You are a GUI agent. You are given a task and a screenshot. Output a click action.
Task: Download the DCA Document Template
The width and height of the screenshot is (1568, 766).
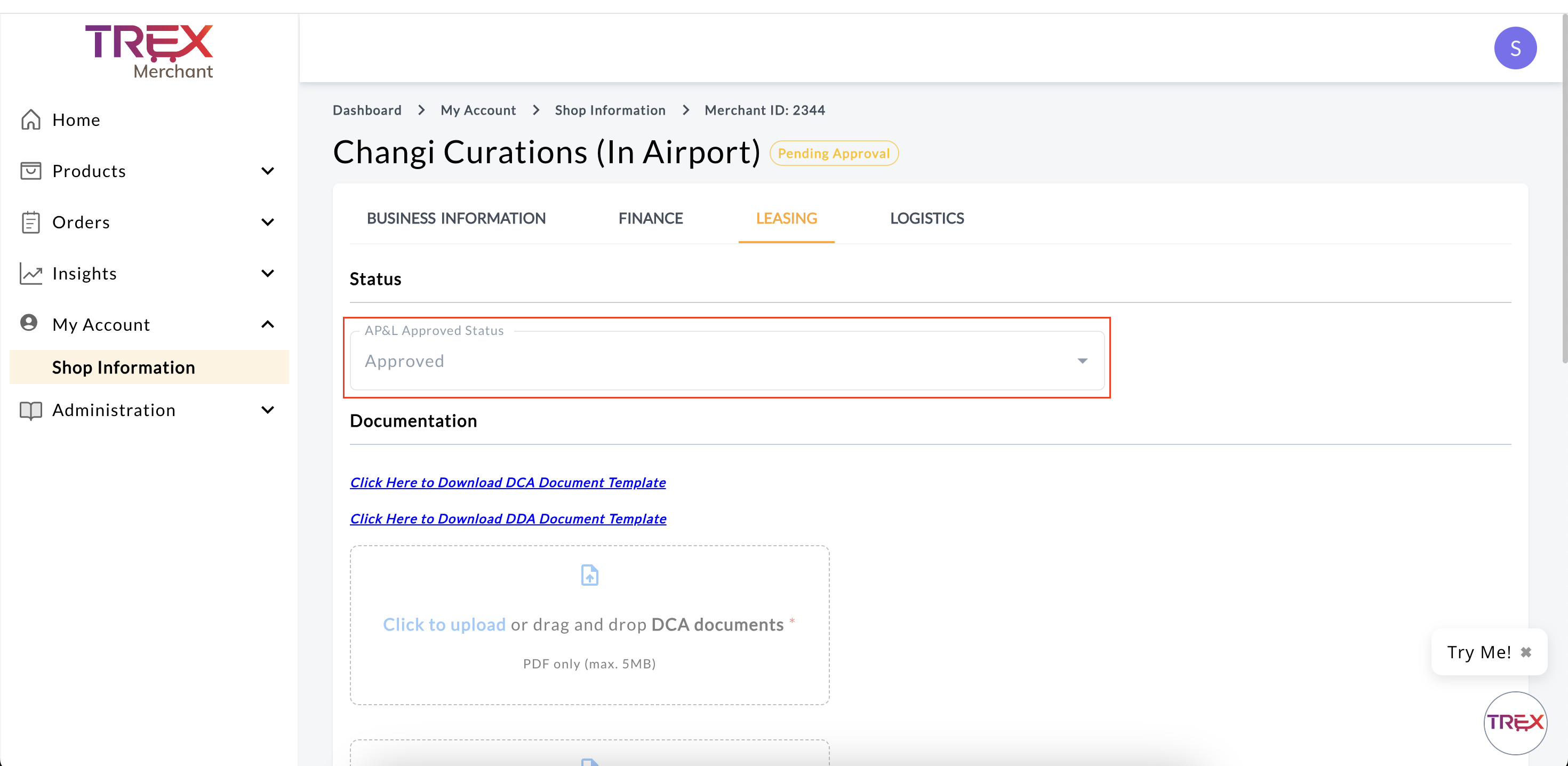pyautogui.click(x=508, y=482)
